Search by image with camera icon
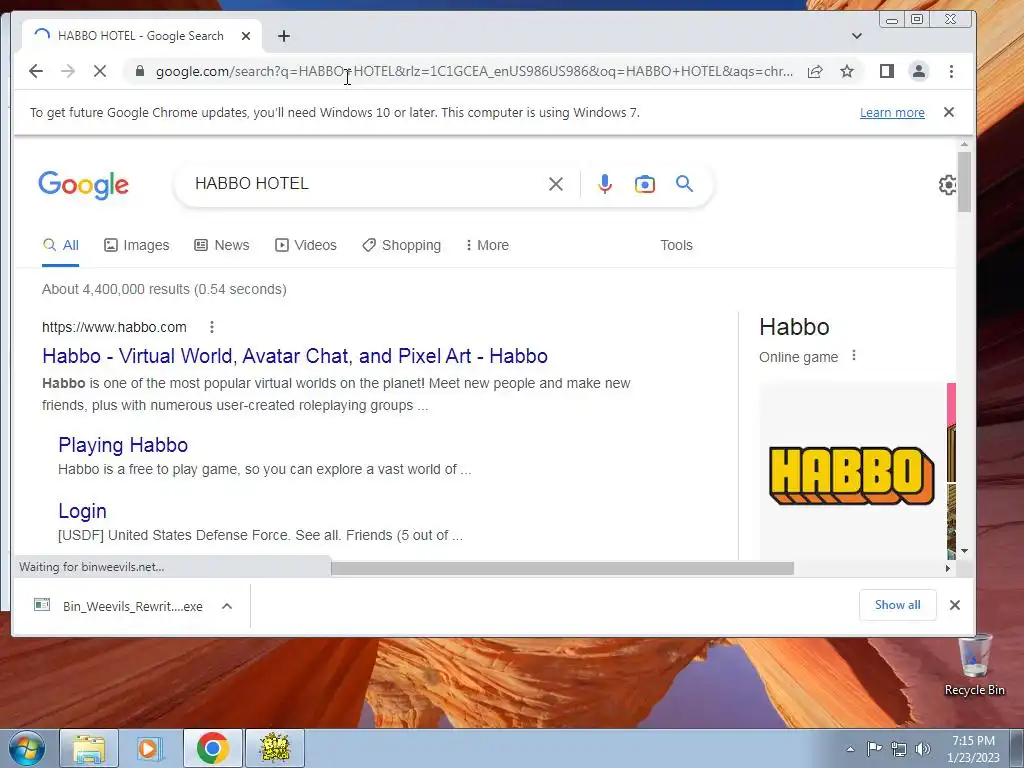The width and height of the screenshot is (1024, 768). point(645,184)
